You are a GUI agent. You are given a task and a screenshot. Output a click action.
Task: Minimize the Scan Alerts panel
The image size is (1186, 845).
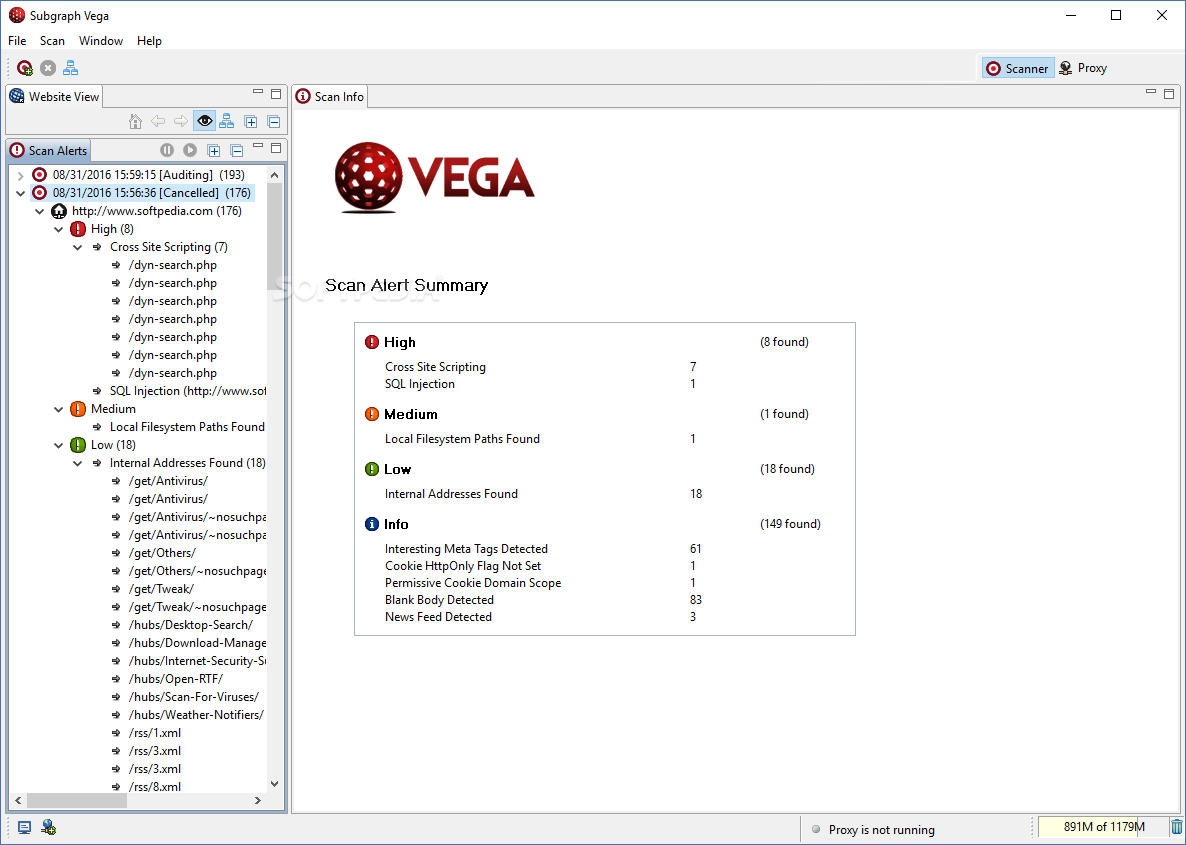tap(258, 146)
